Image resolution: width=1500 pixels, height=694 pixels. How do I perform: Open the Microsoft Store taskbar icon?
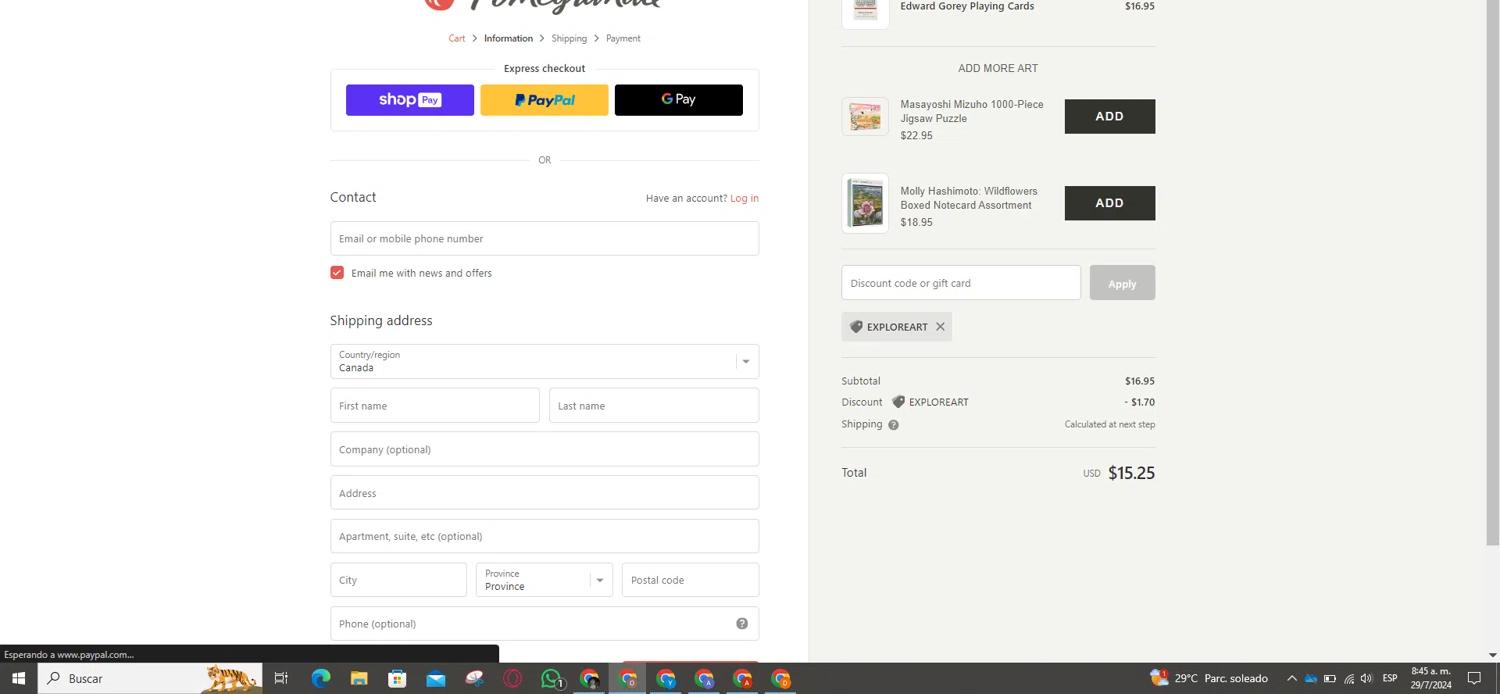(397, 679)
